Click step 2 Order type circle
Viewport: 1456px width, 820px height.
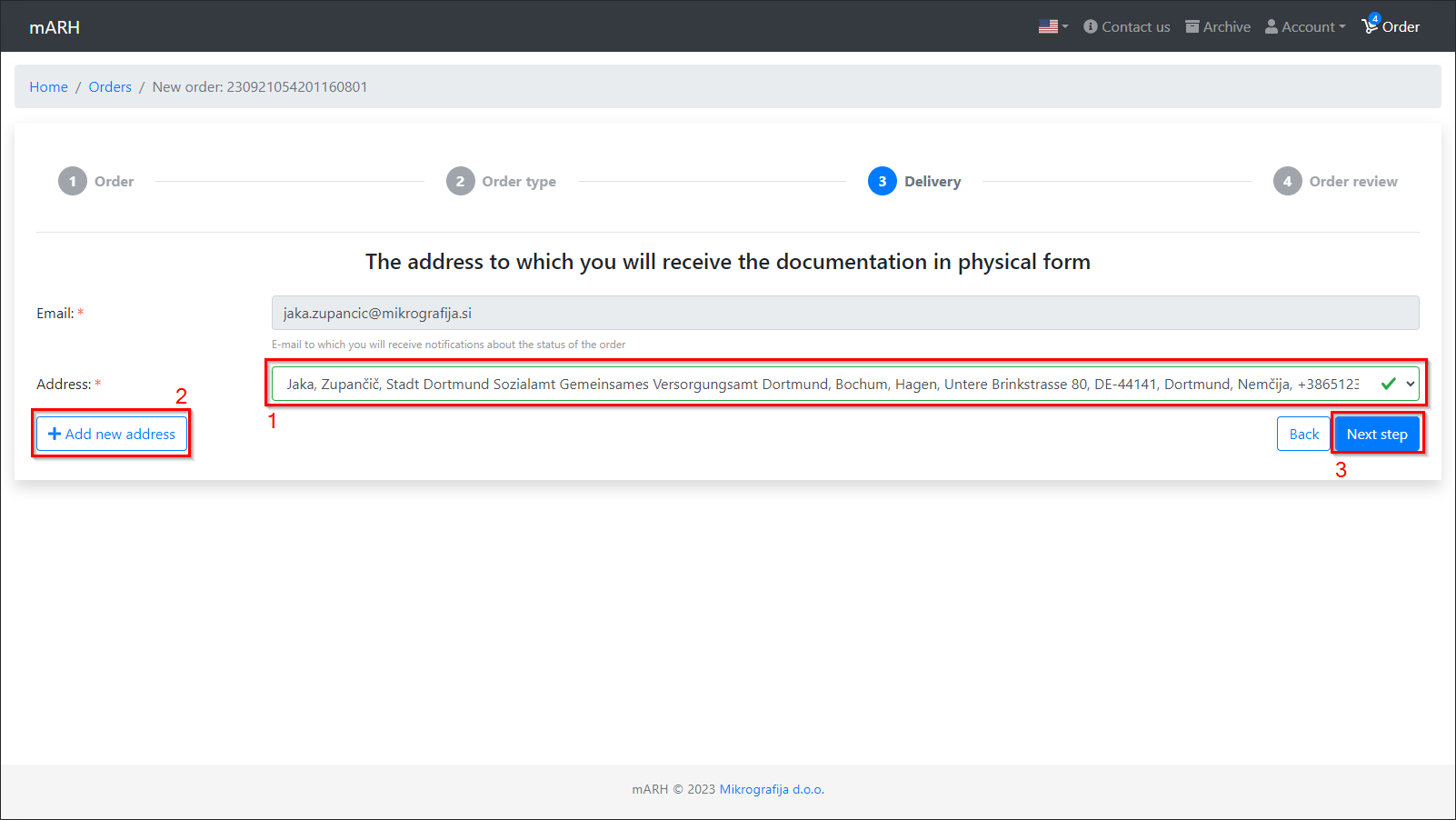[460, 181]
